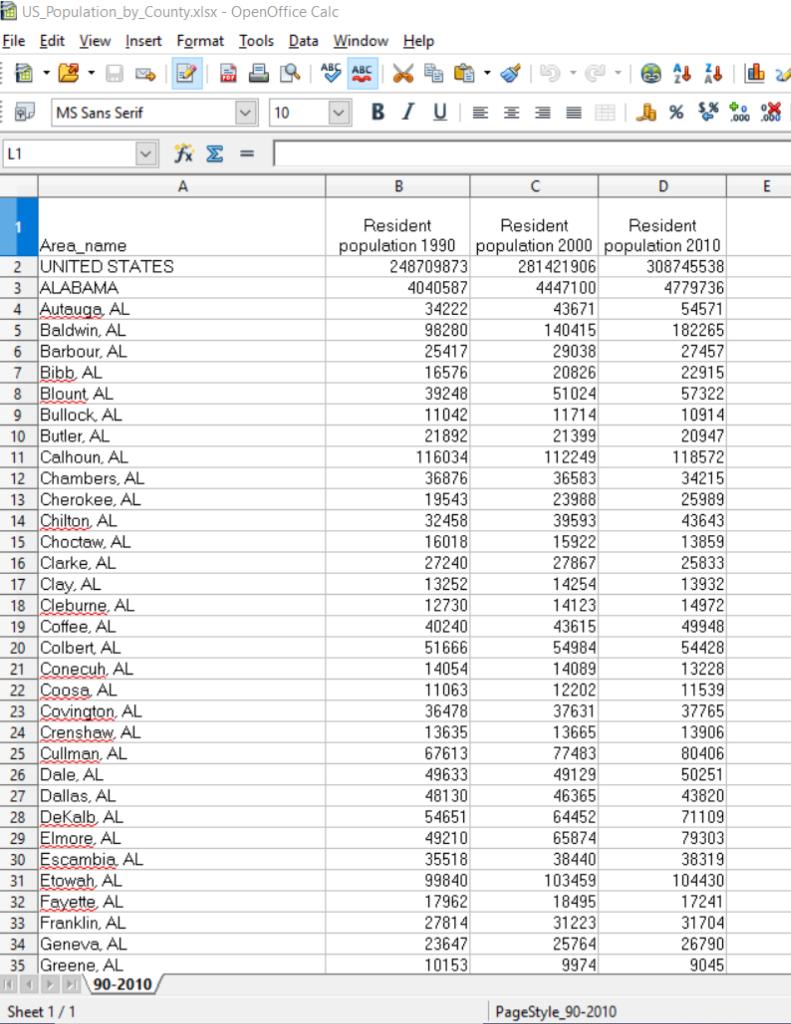This screenshot has width=791, height=1024.
Task: Click the Paste clipboard icon
Action: click(x=464, y=72)
